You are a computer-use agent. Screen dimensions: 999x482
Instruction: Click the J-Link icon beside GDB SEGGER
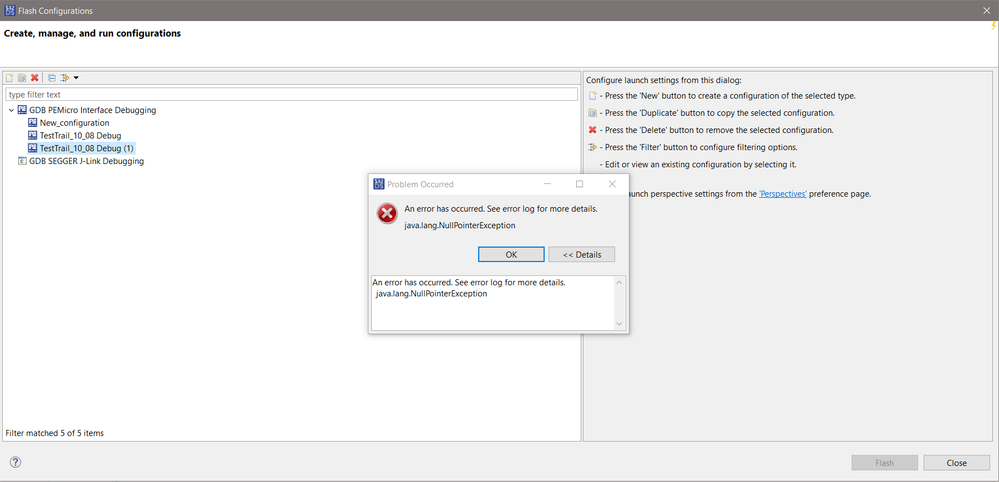[x=22, y=161]
